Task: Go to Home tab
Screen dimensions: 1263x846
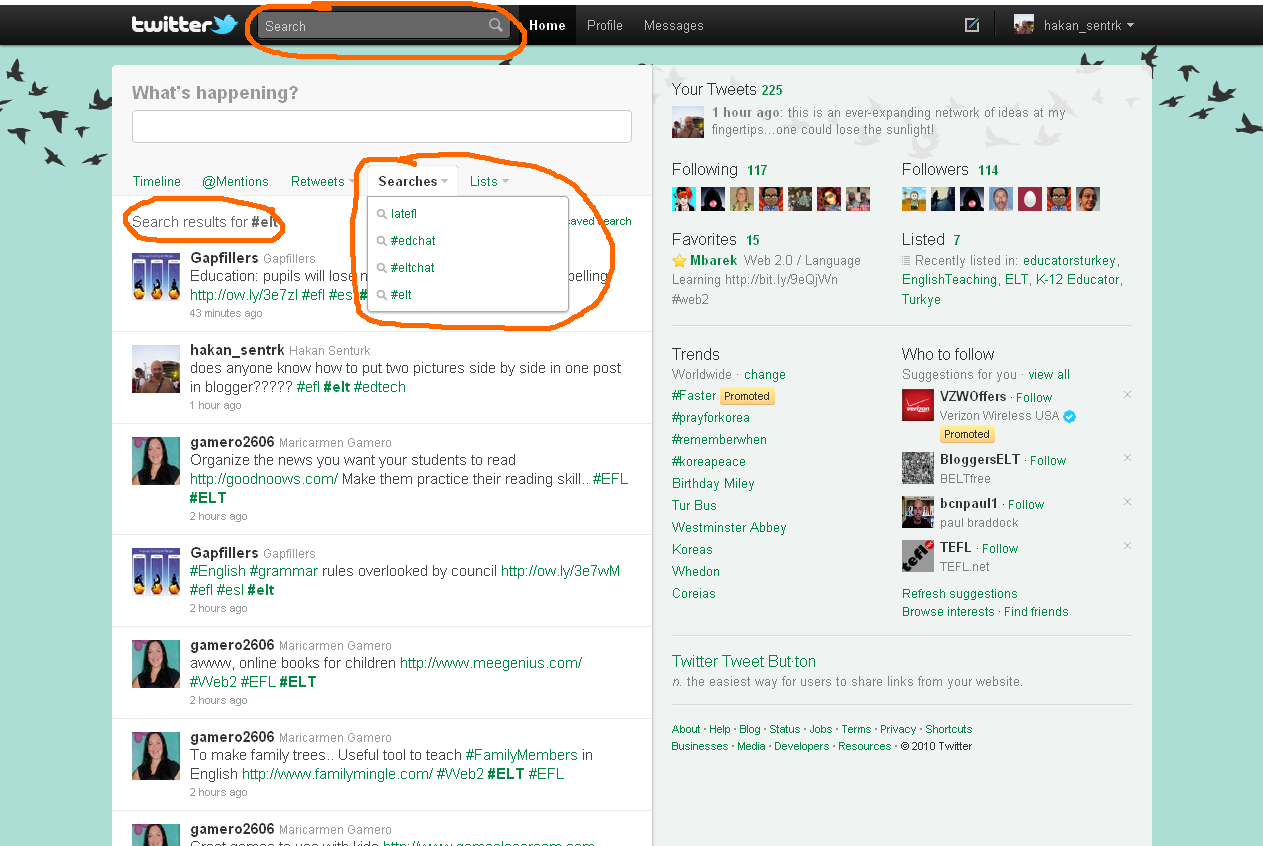Action: 547,26
